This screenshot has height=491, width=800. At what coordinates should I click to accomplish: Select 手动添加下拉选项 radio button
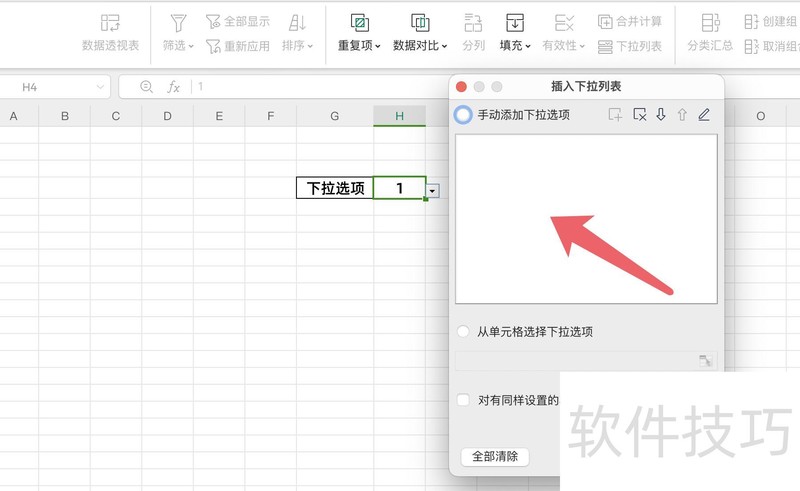coord(463,114)
